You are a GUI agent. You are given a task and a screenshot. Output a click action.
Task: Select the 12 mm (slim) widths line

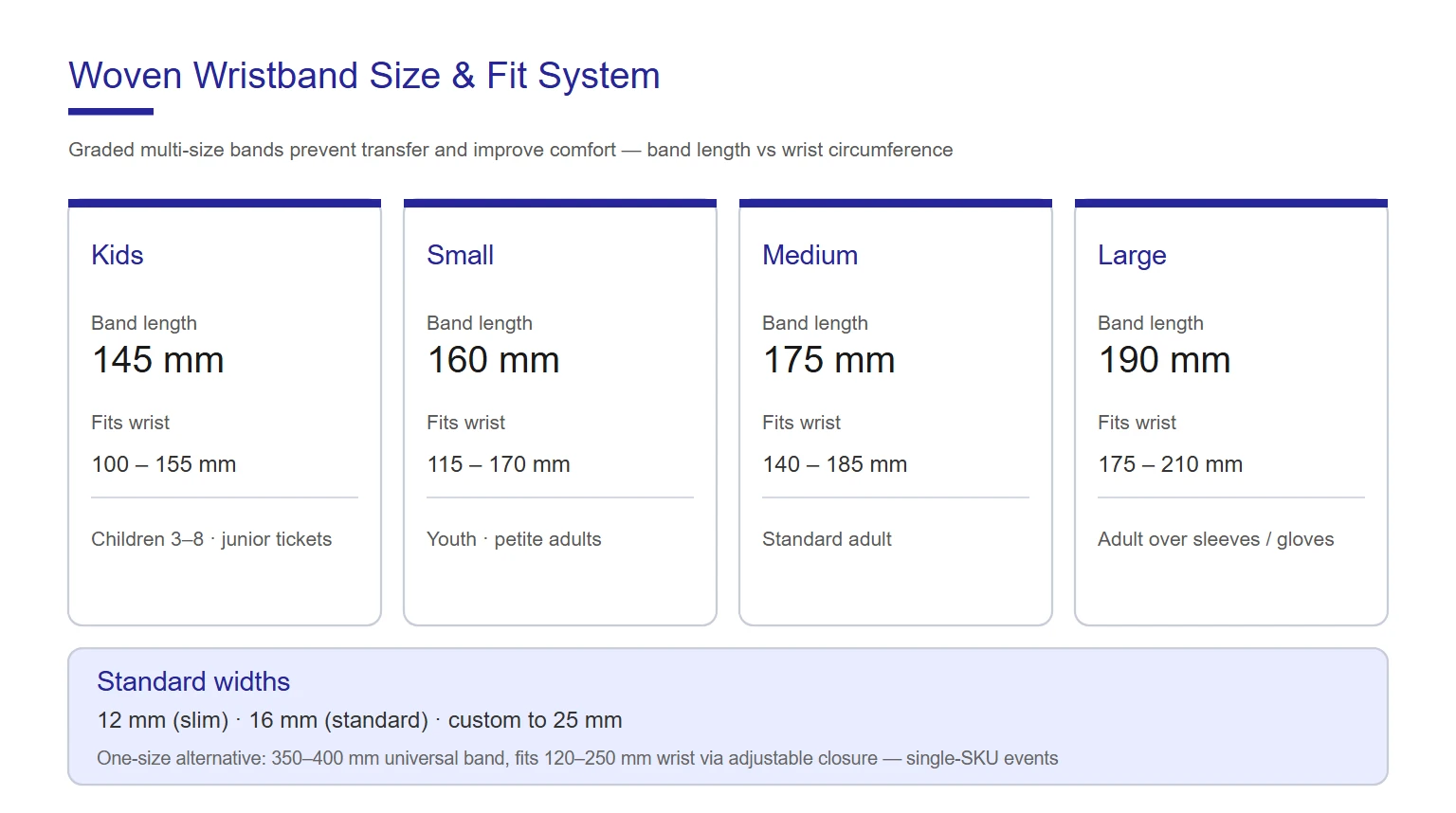(359, 720)
